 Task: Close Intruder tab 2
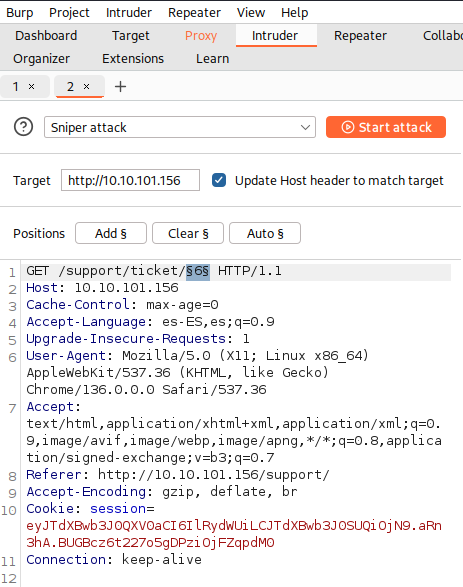click(86, 87)
